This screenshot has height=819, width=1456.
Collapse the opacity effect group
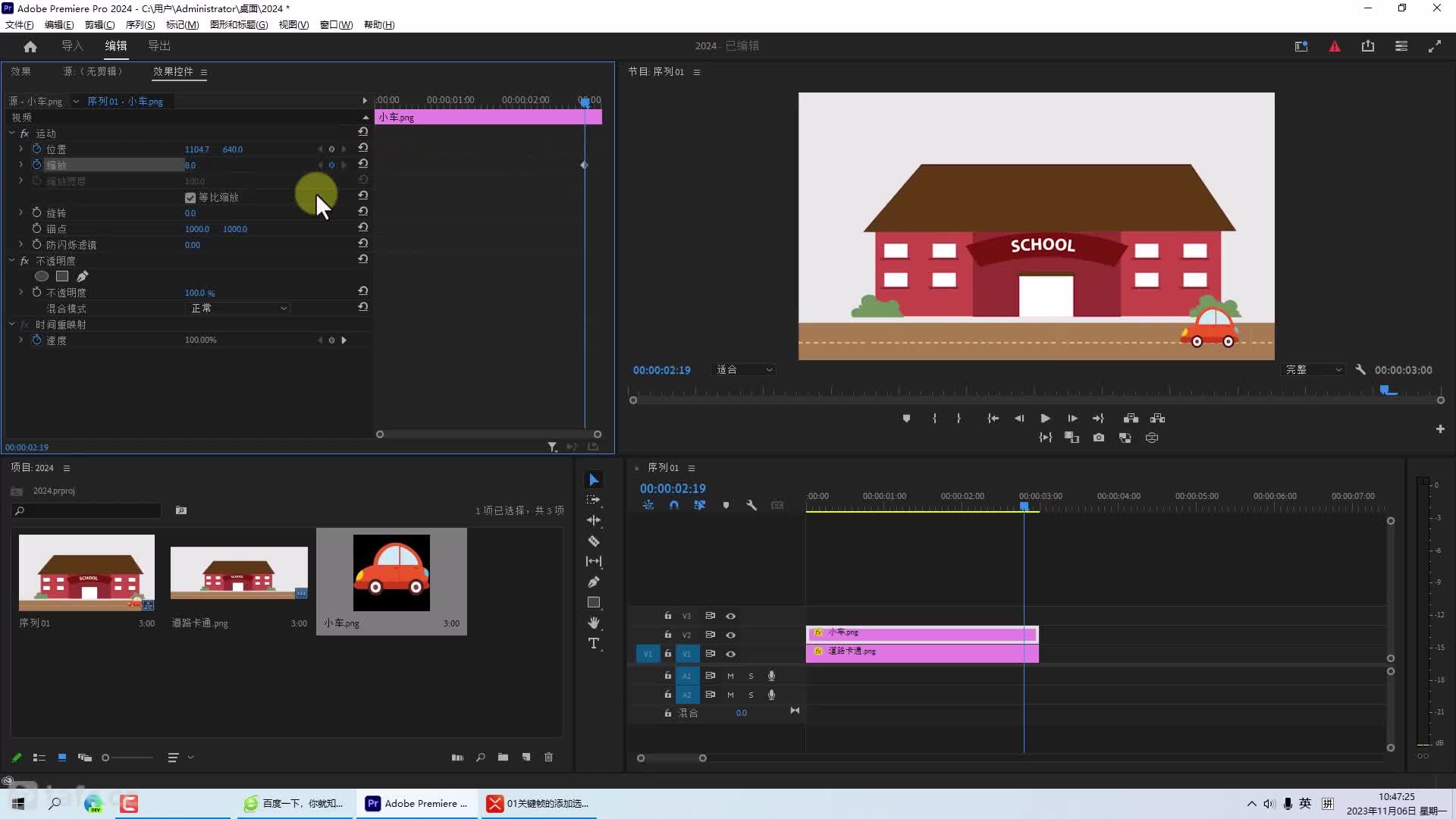coord(11,260)
